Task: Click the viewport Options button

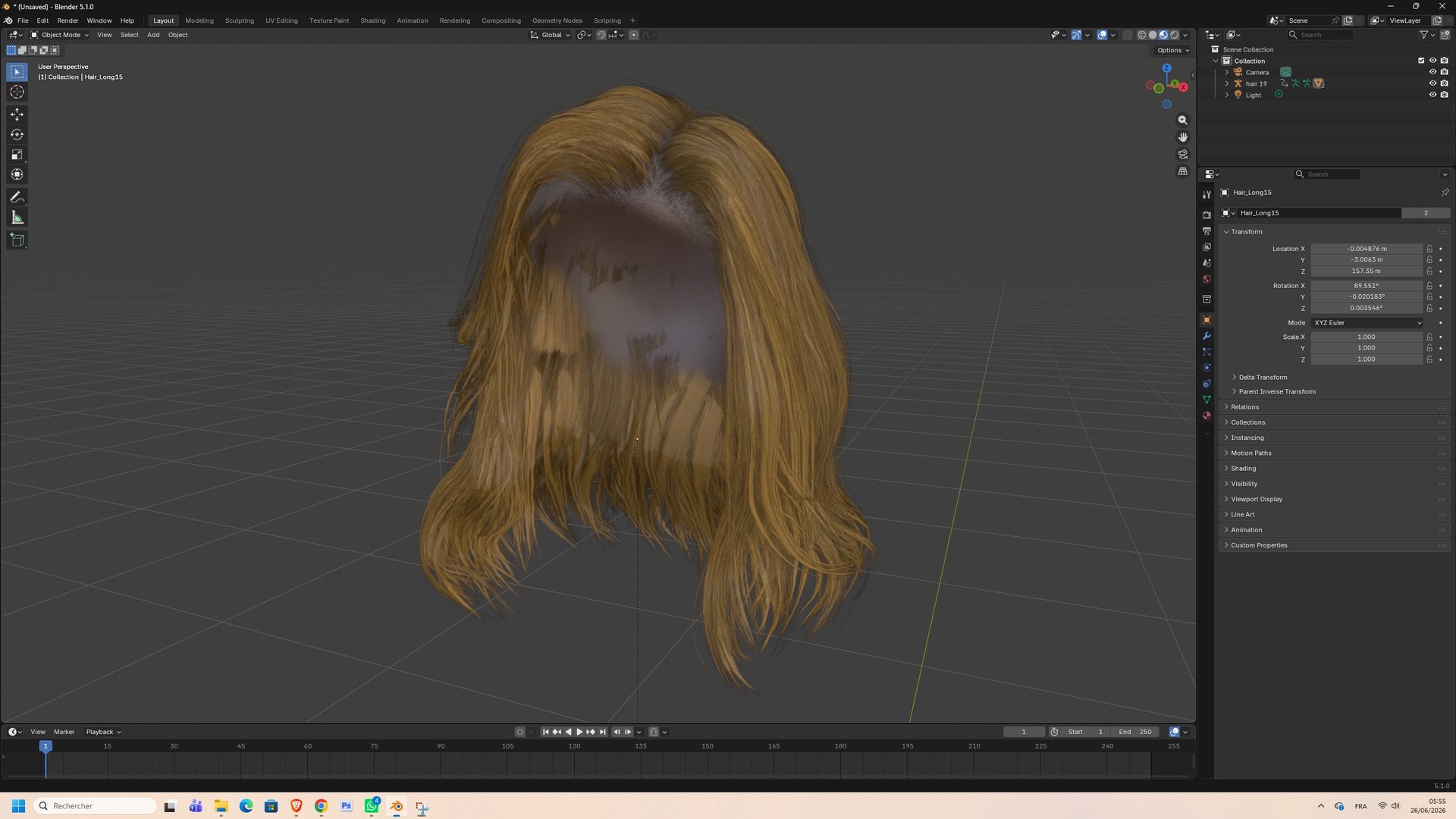Action: tap(1172, 50)
